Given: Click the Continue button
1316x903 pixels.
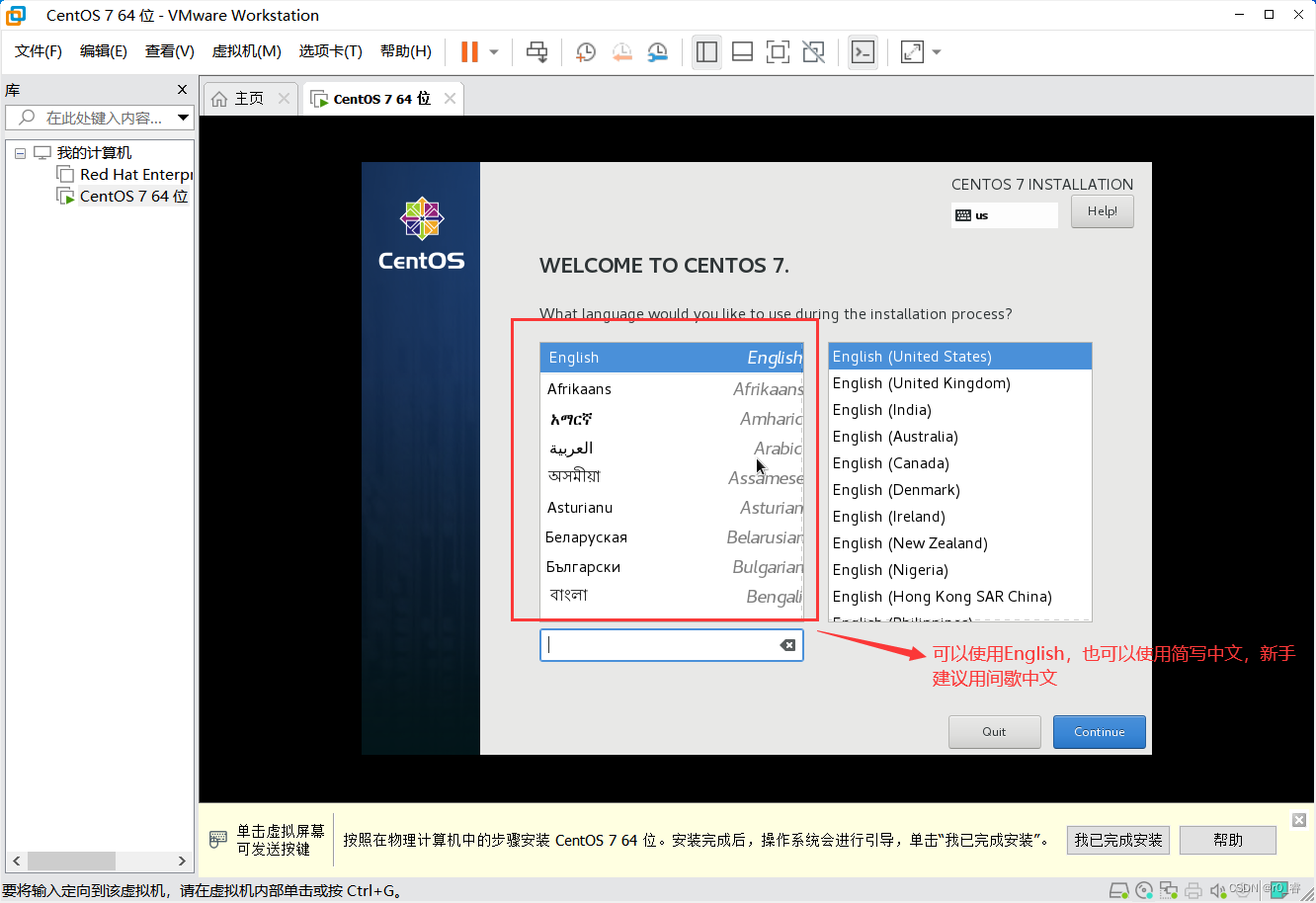Looking at the screenshot, I should 1100,732.
